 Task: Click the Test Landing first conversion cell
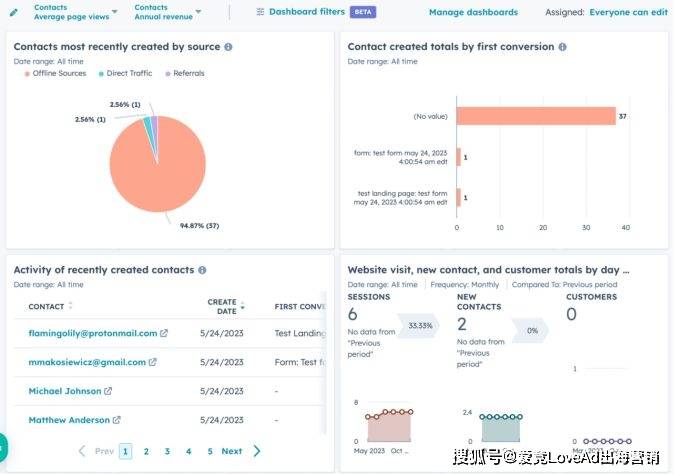(x=300, y=333)
